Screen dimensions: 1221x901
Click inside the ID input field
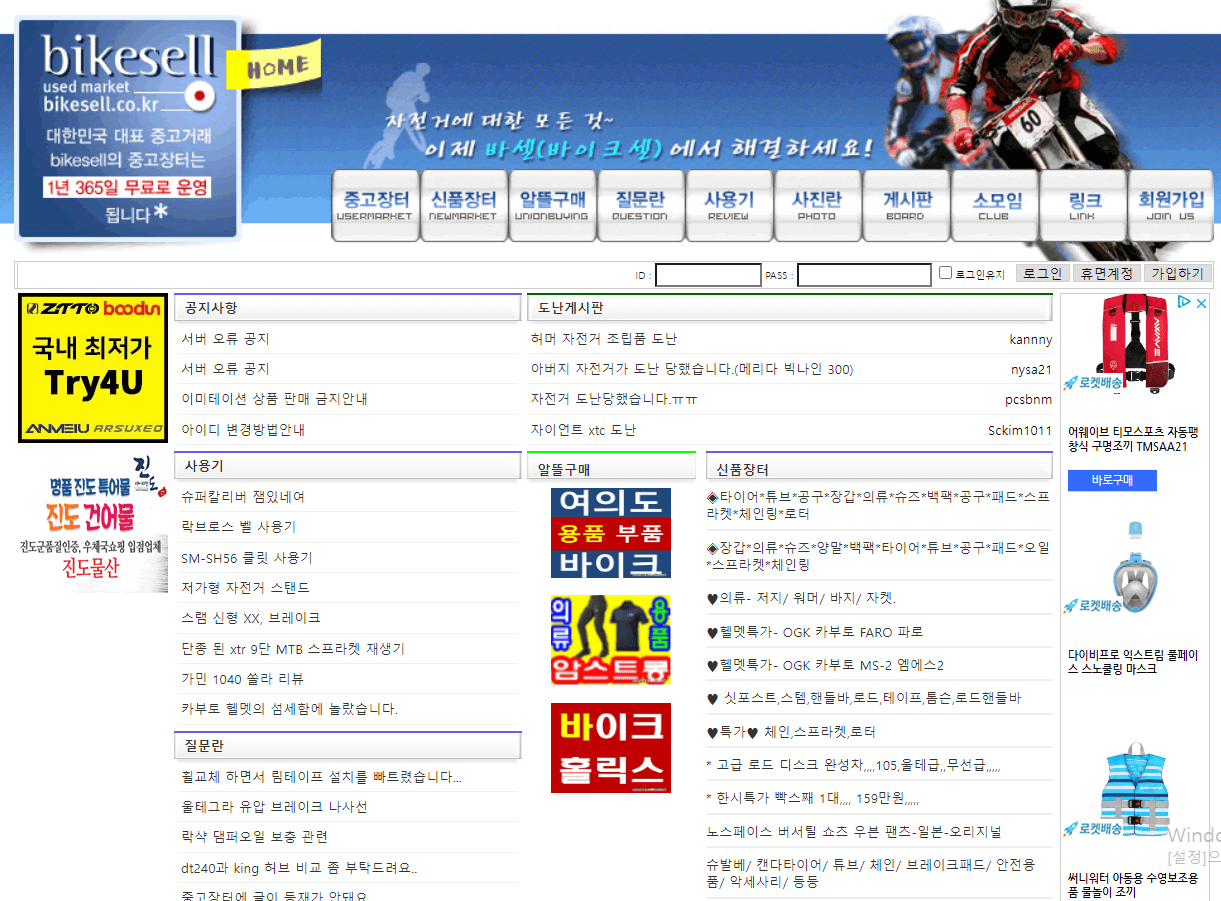click(708, 273)
